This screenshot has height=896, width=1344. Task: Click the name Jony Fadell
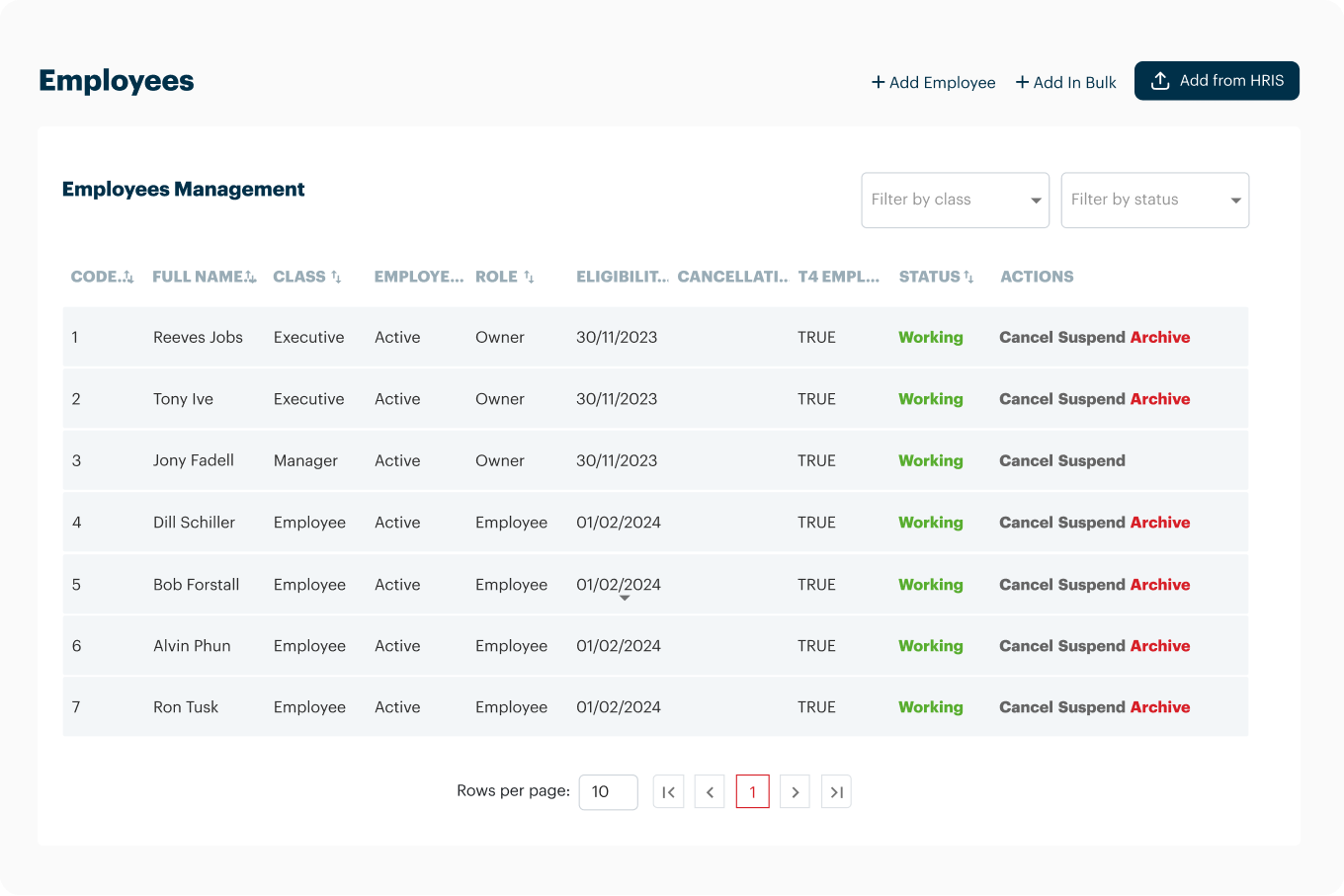pos(194,461)
